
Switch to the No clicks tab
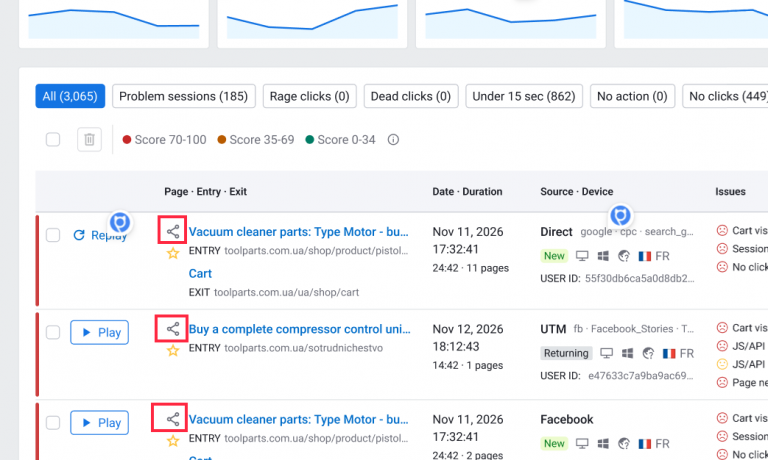(x=726, y=96)
